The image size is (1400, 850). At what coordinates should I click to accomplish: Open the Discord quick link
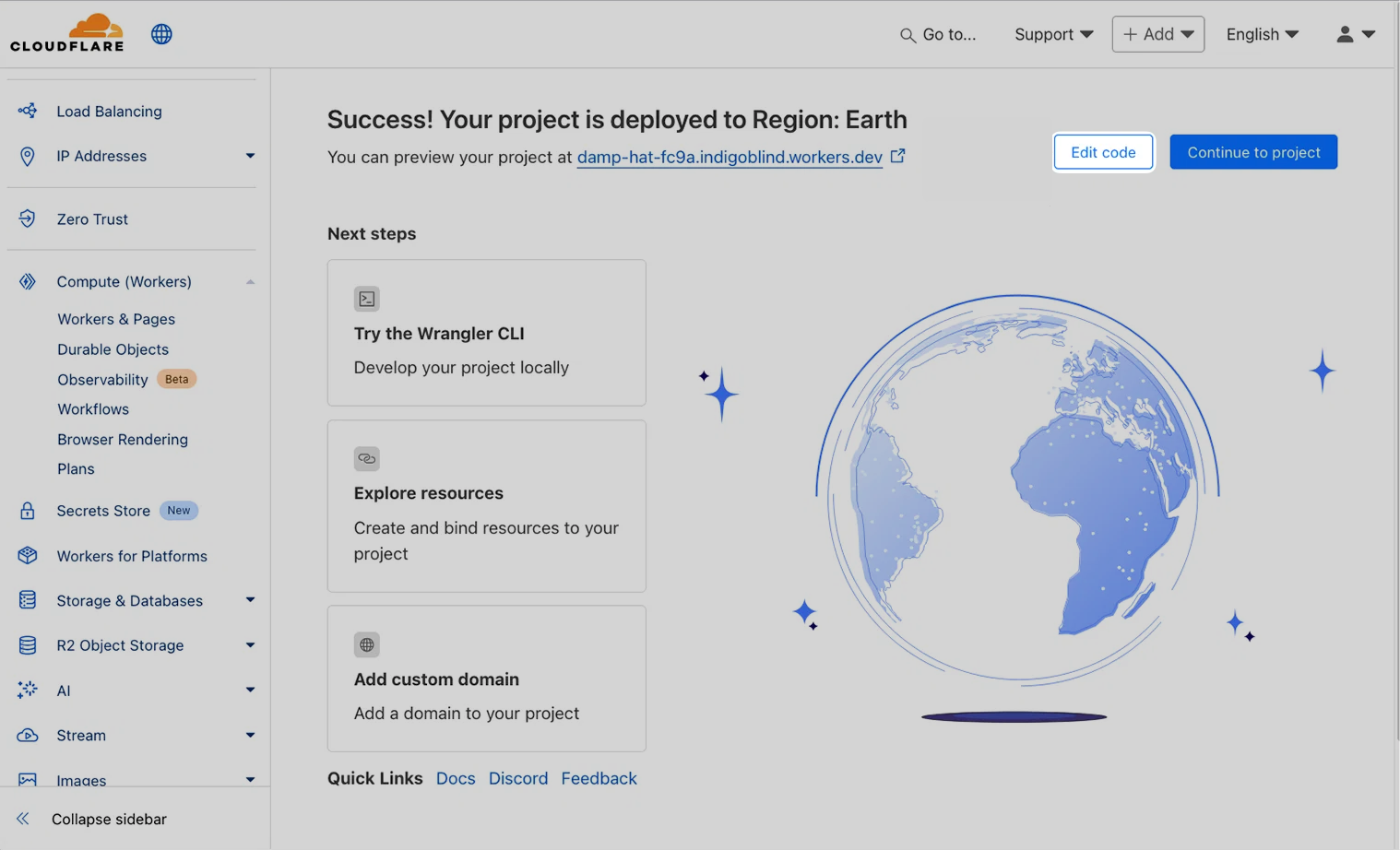coord(518,778)
